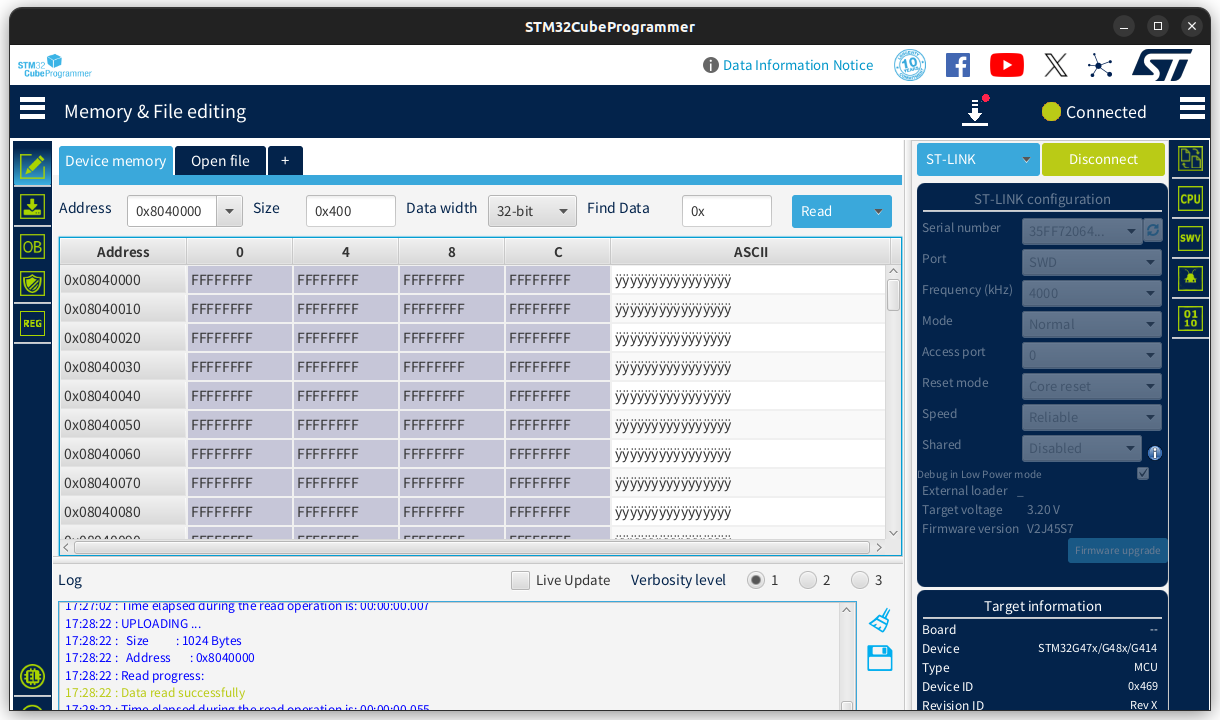The width and height of the screenshot is (1220, 720).
Task: Click the 10 years anniversary badge
Action: (x=910, y=65)
